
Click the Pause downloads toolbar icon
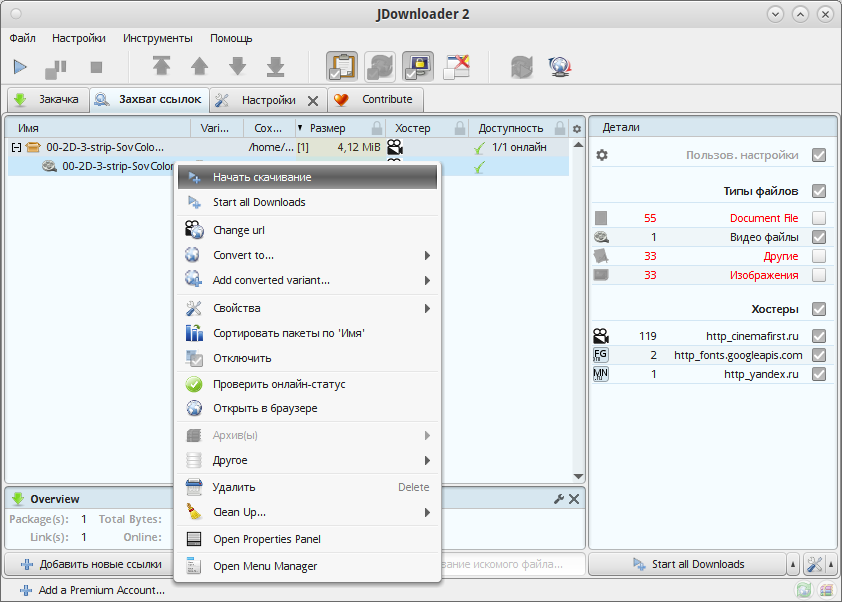click(x=56, y=68)
